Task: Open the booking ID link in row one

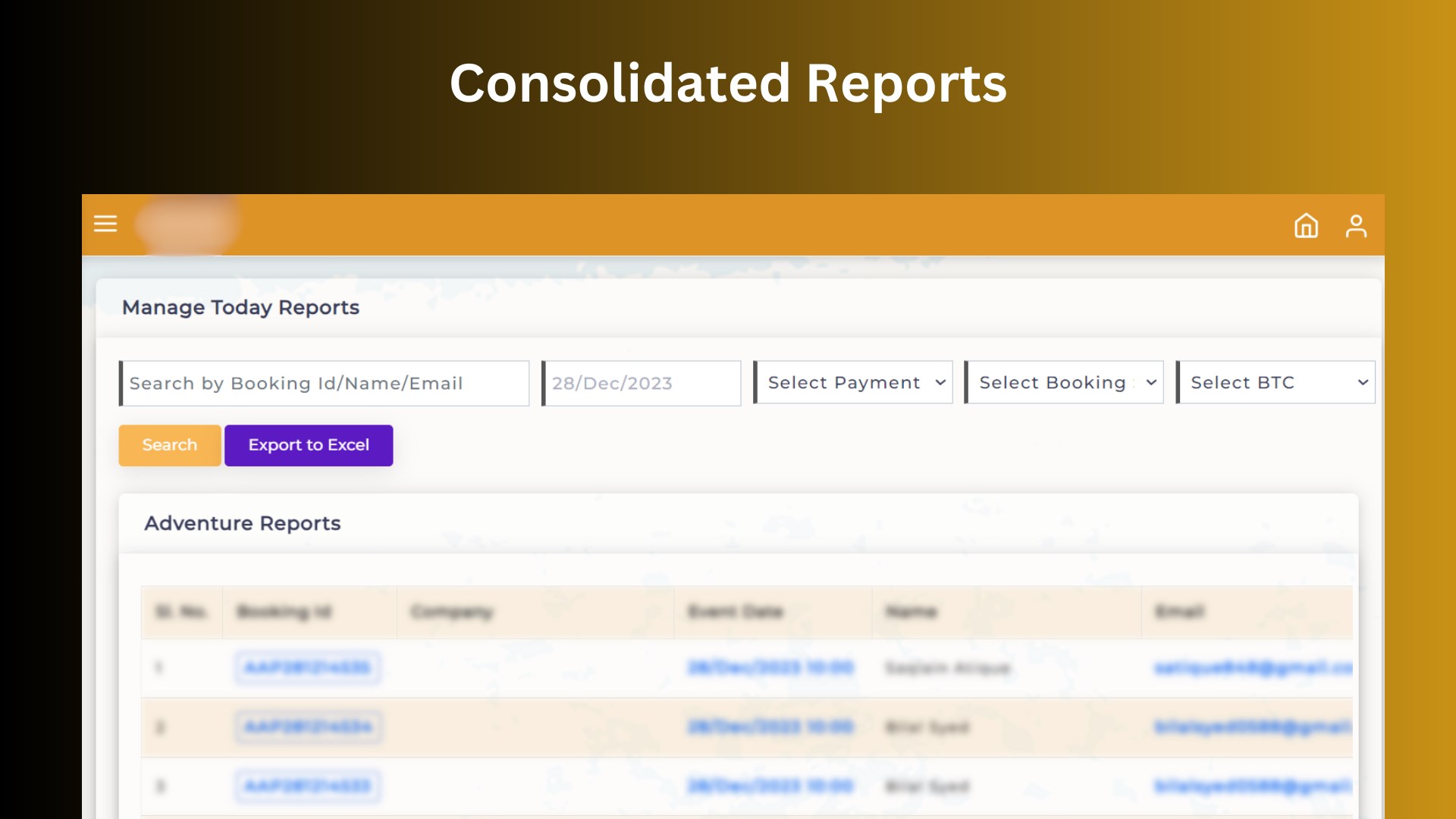Action: pos(307,668)
